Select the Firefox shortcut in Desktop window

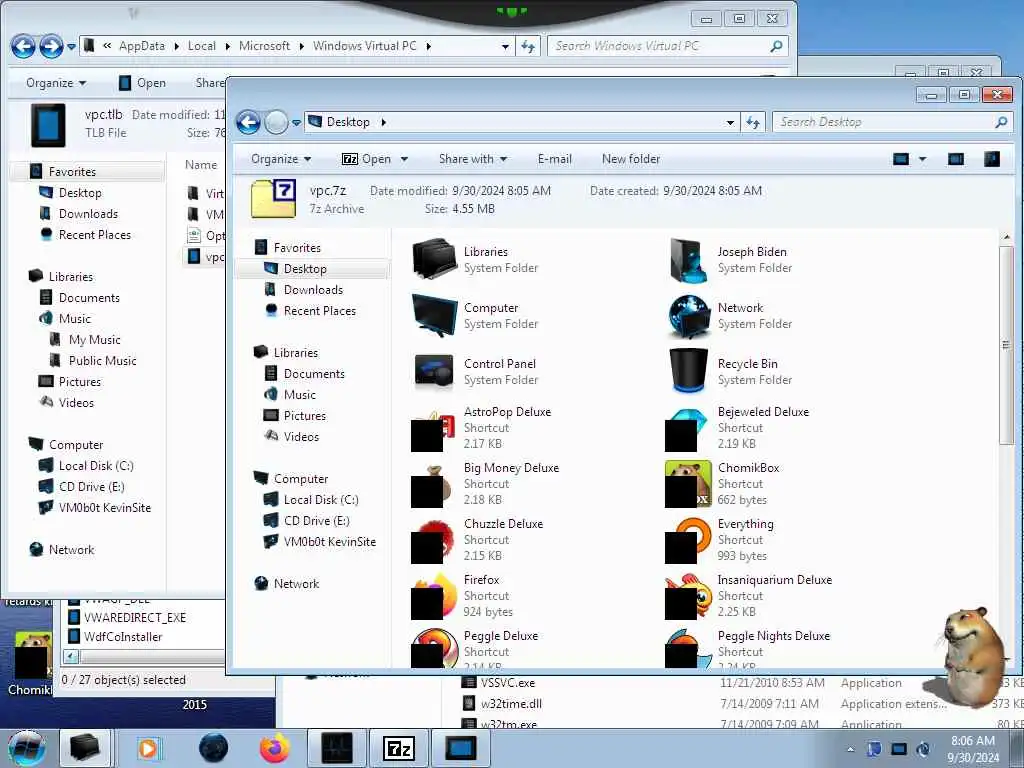click(x=434, y=596)
